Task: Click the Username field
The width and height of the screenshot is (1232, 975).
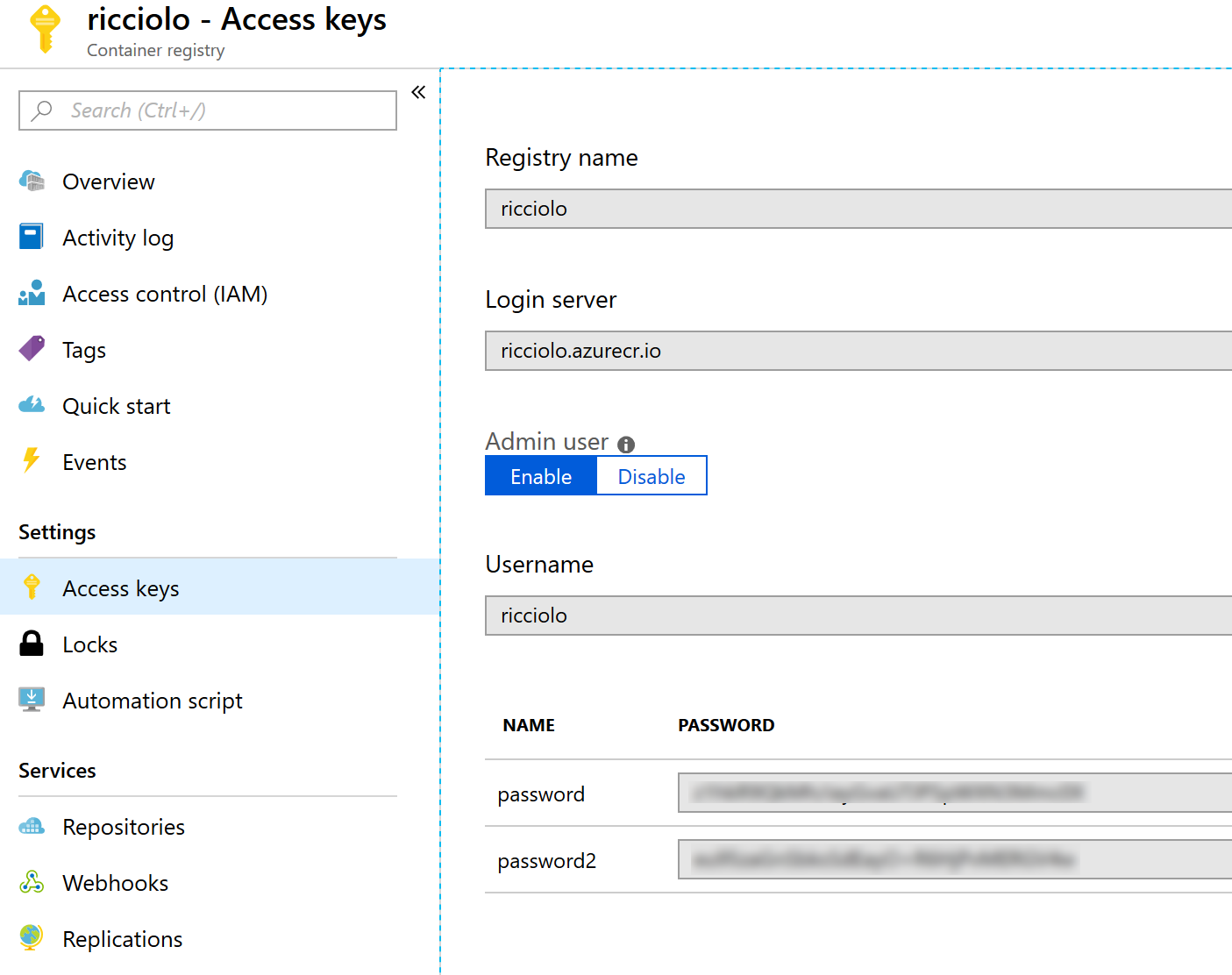Action: point(858,616)
